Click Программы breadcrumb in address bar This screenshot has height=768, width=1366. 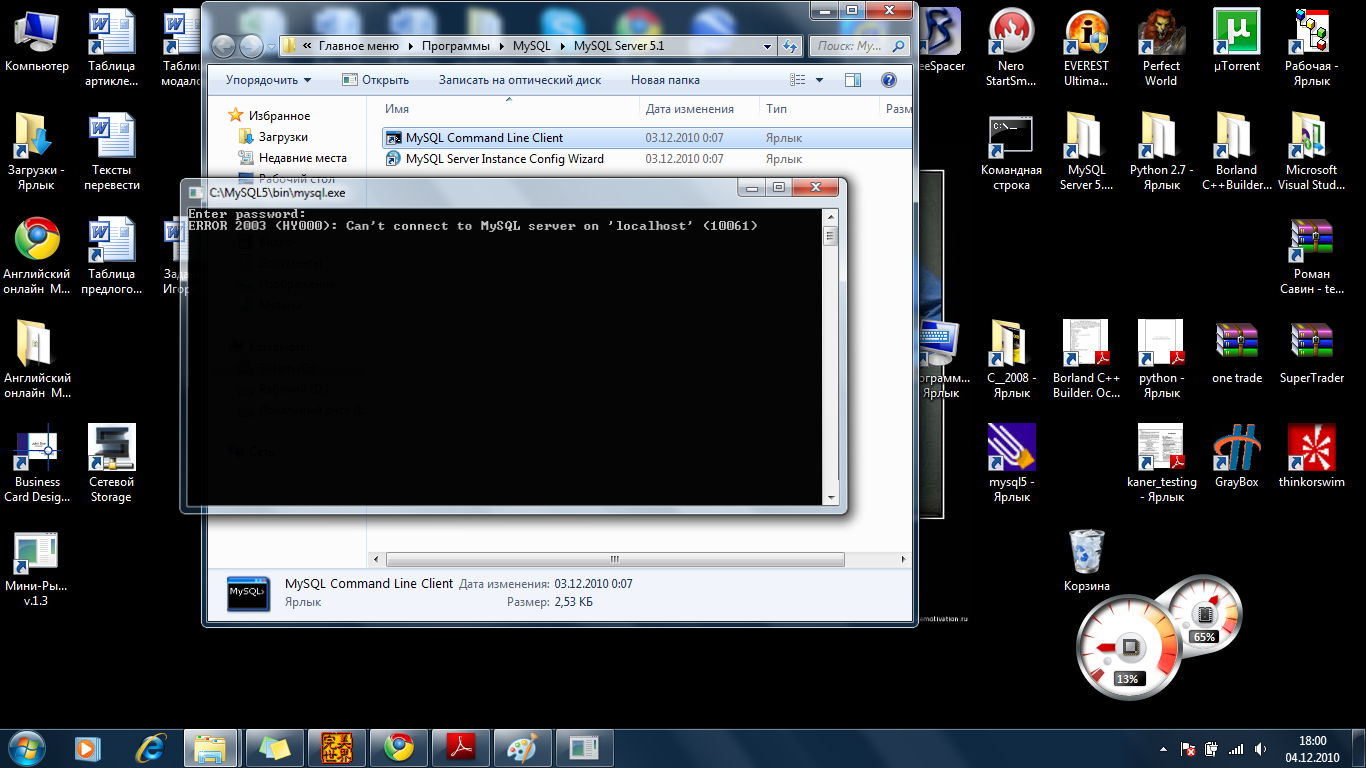(456, 46)
